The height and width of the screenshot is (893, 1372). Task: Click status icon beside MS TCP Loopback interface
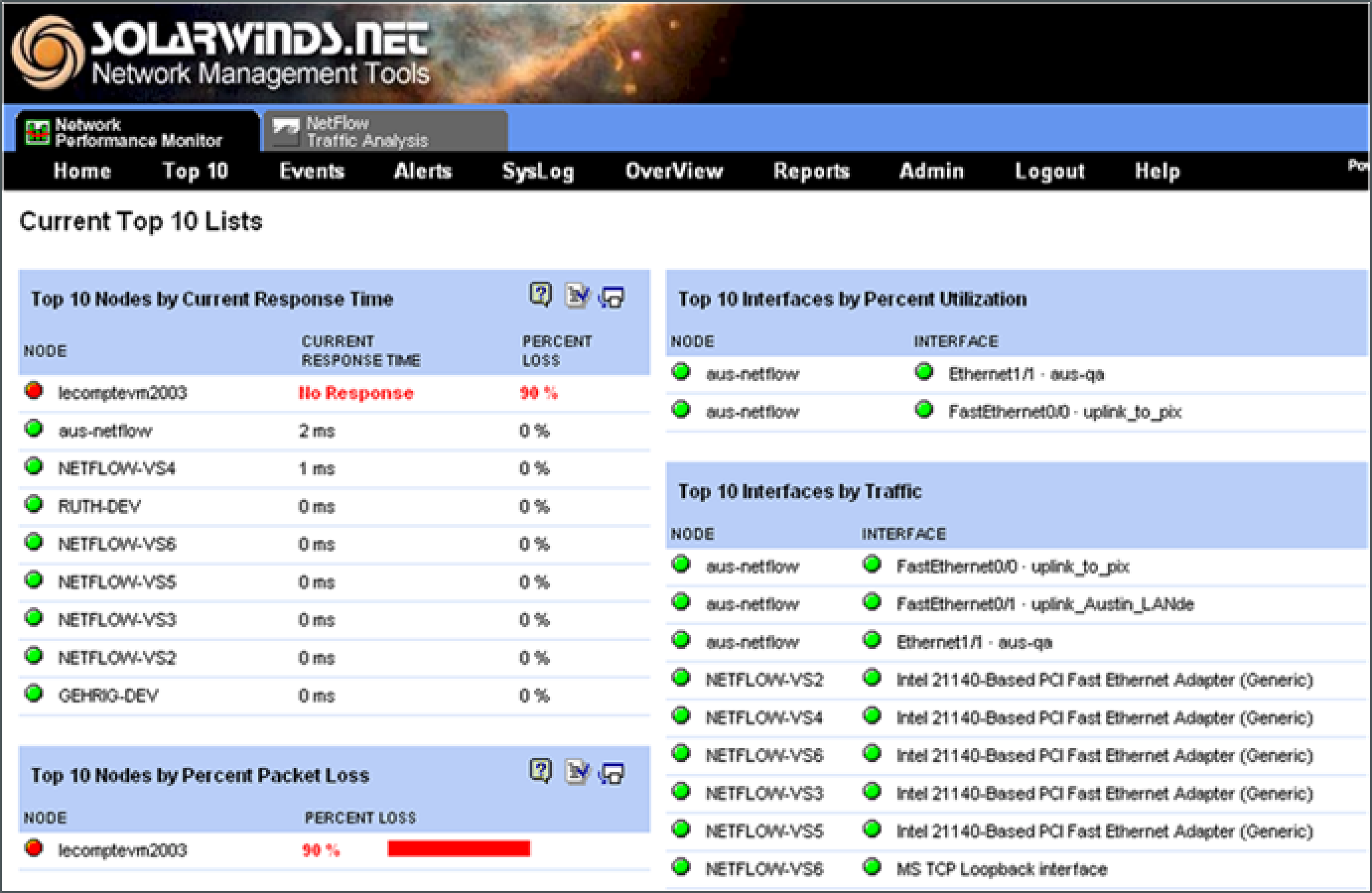pyautogui.click(x=871, y=867)
